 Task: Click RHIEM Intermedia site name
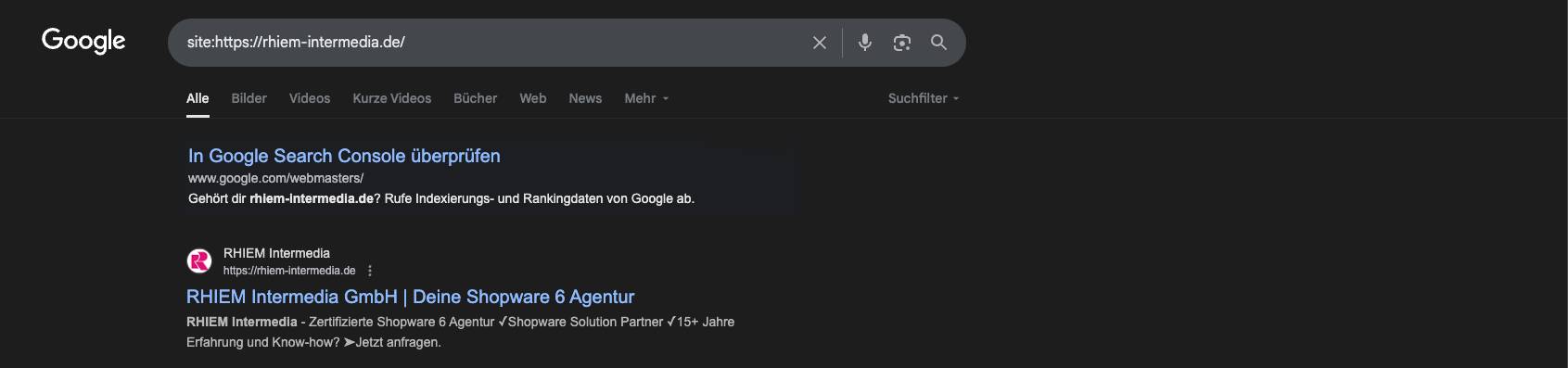276,253
